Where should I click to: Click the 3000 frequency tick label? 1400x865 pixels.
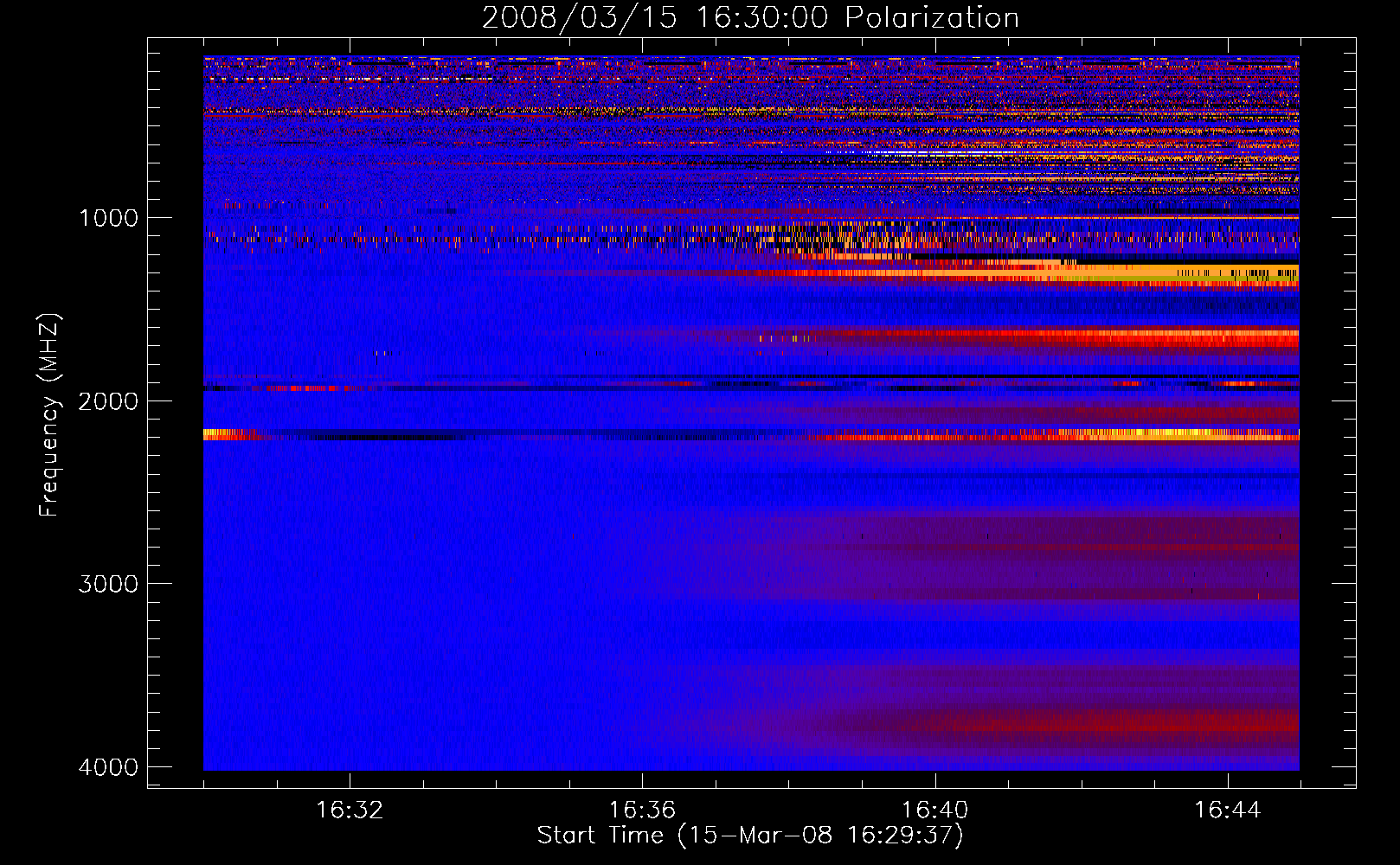(x=108, y=584)
